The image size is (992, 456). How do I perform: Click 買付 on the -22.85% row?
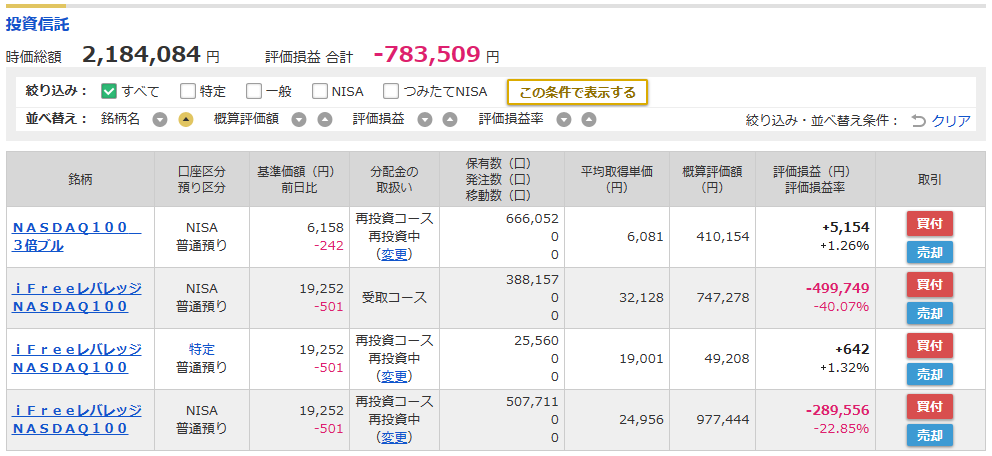(x=929, y=406)
